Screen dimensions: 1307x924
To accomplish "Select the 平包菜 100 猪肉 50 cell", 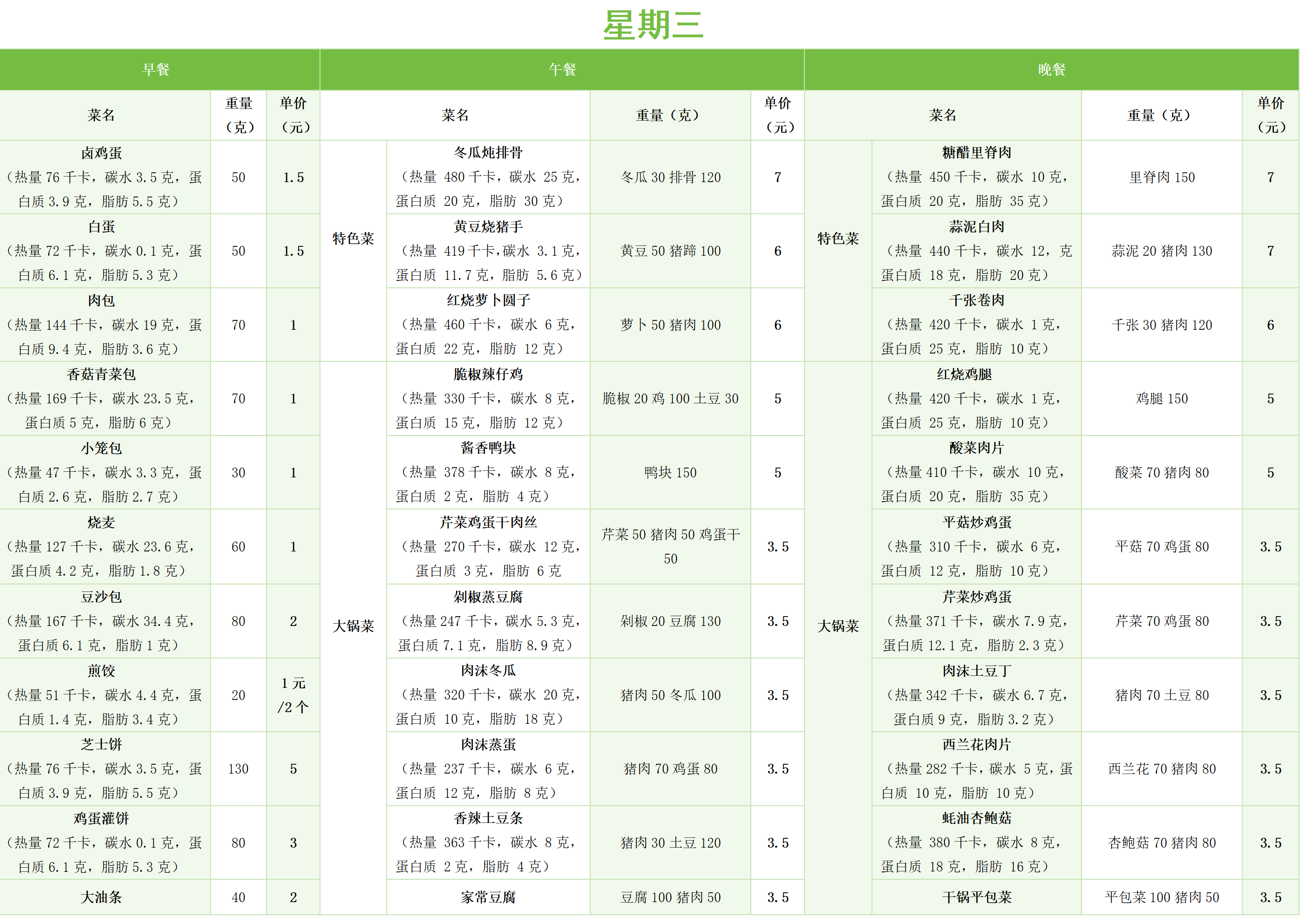I will pos(1161,898).
